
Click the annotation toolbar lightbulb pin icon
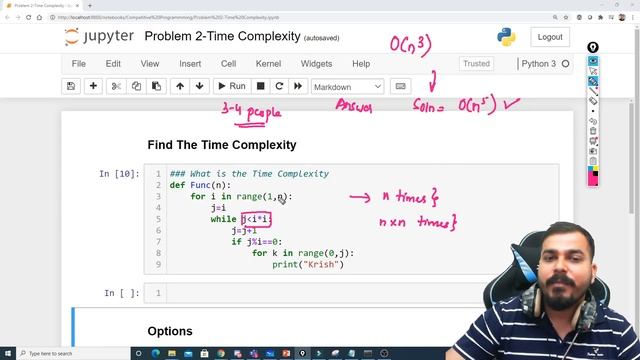click(593, 47)
